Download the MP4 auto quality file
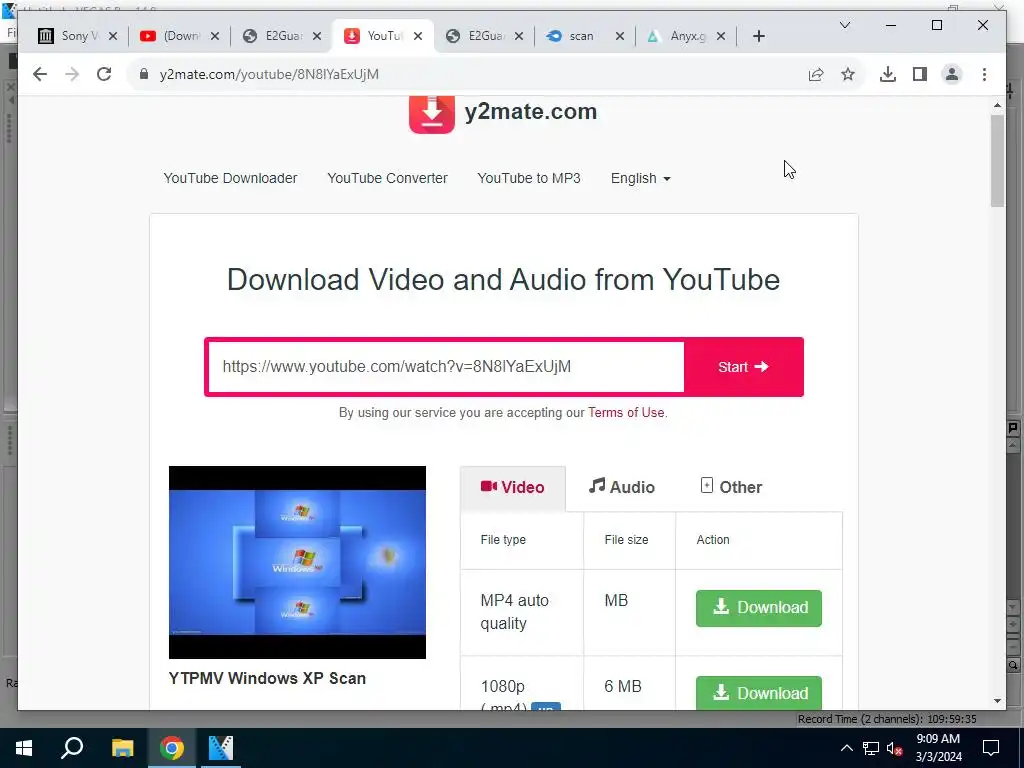 [x=759, y=608]
